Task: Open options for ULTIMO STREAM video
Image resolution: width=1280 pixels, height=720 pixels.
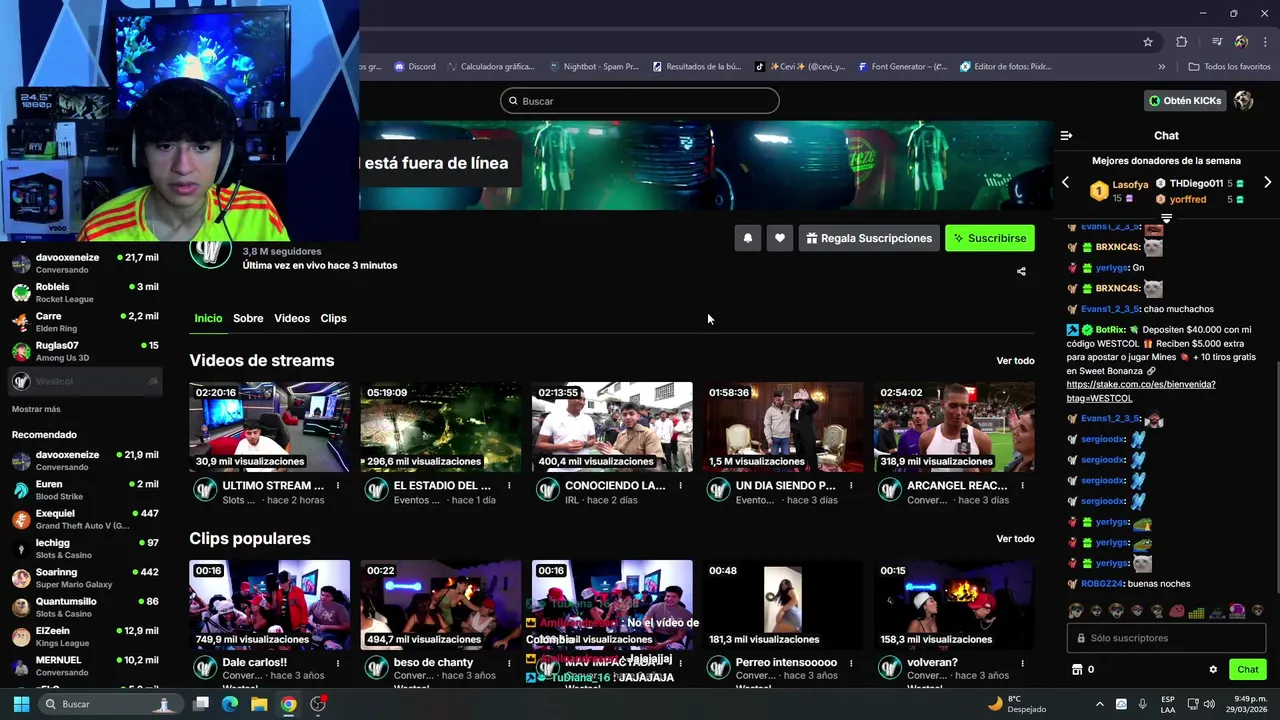Action: pos(338,486)
